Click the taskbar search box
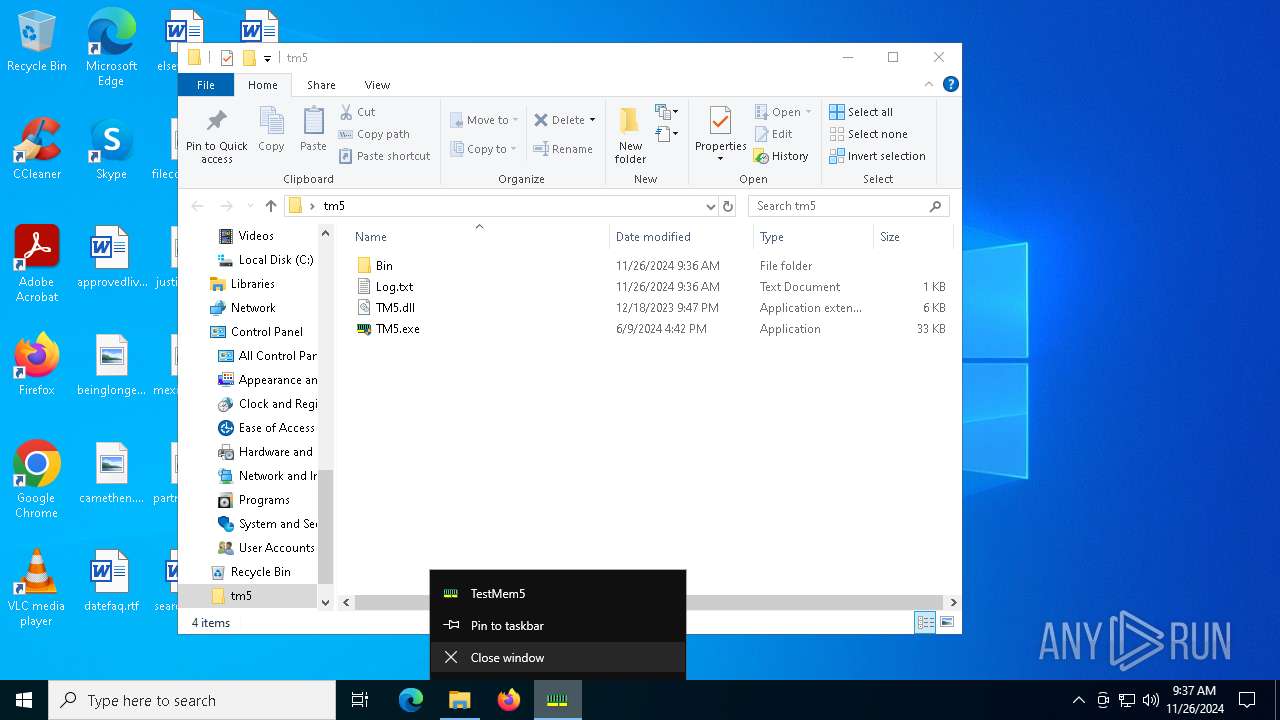Image resolution: width=1280 pixels, height=720 pixels. tap(192, 700)
